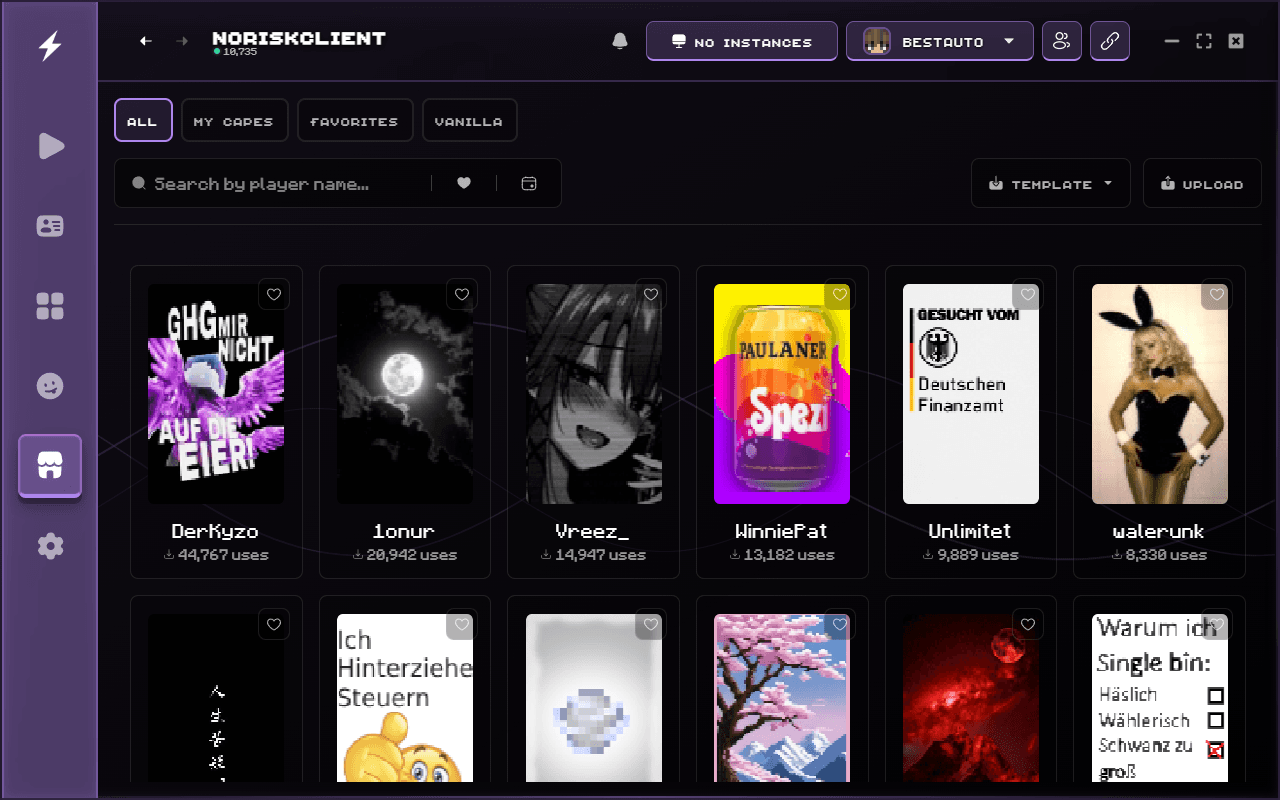Favorite the blurred gray cape
The image size is (1280, 800).
(x=651, y=624)
